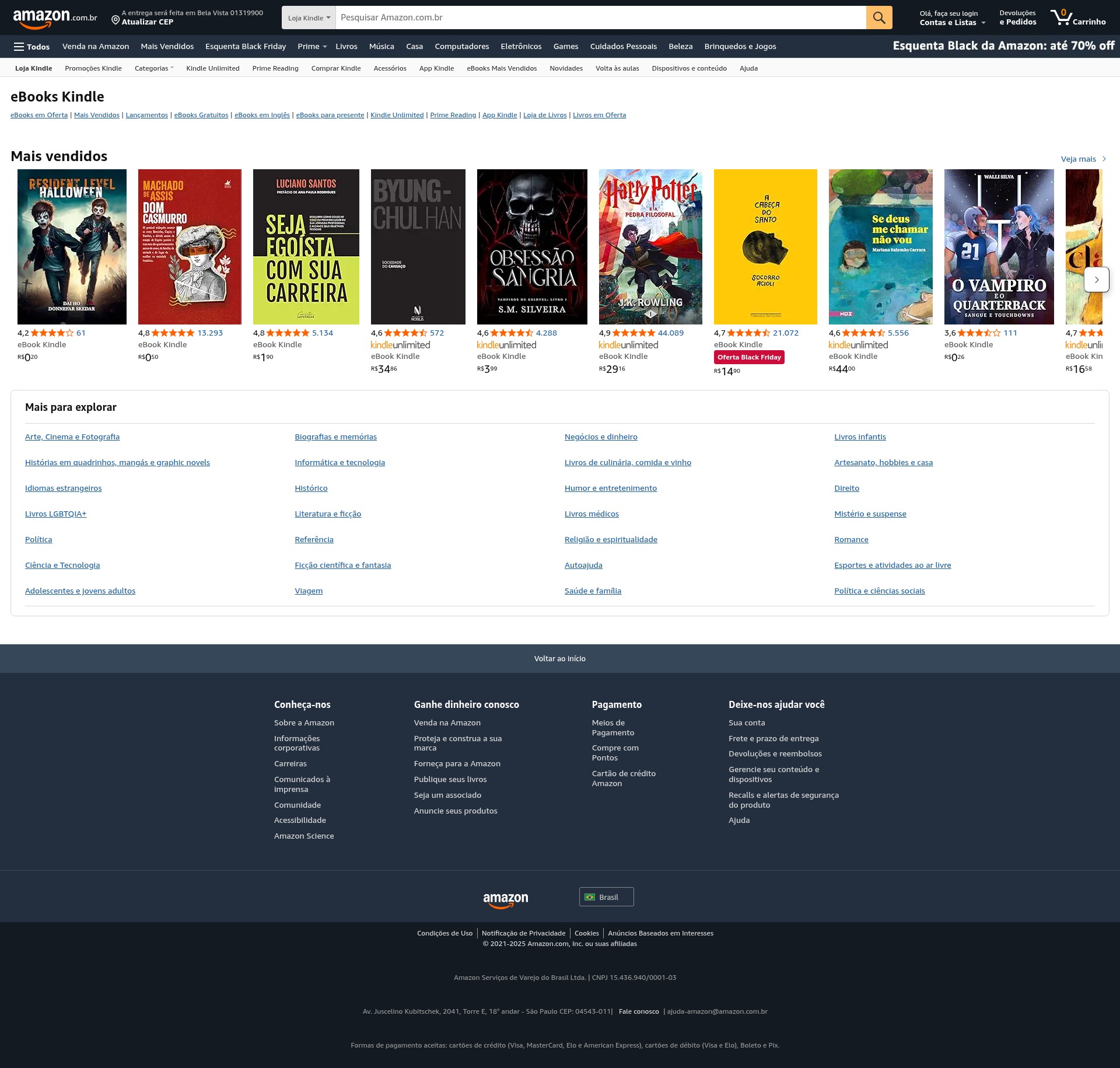
Task: Click Oferta Black Friday badge
Action: pyautogui.click(x=749, y=357)
